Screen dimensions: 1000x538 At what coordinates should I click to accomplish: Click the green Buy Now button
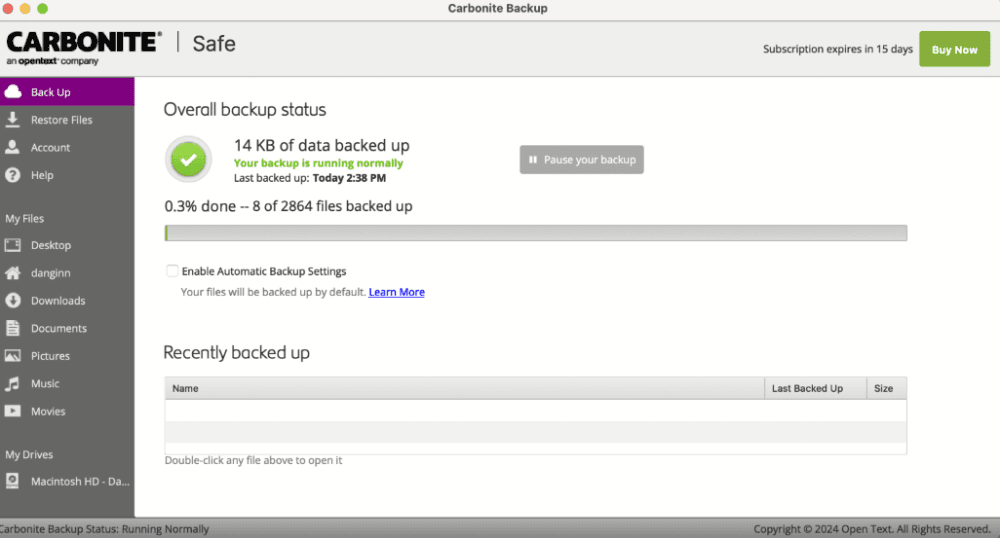[954, 49]
